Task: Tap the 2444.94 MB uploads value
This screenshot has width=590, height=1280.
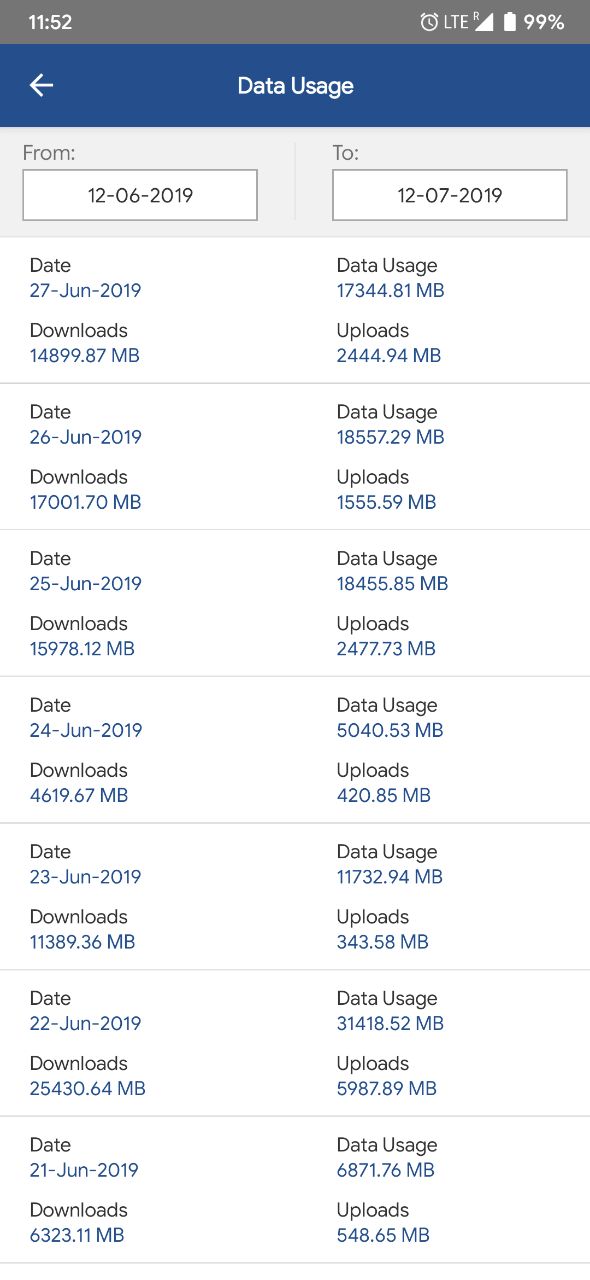Action: point(389,356)
